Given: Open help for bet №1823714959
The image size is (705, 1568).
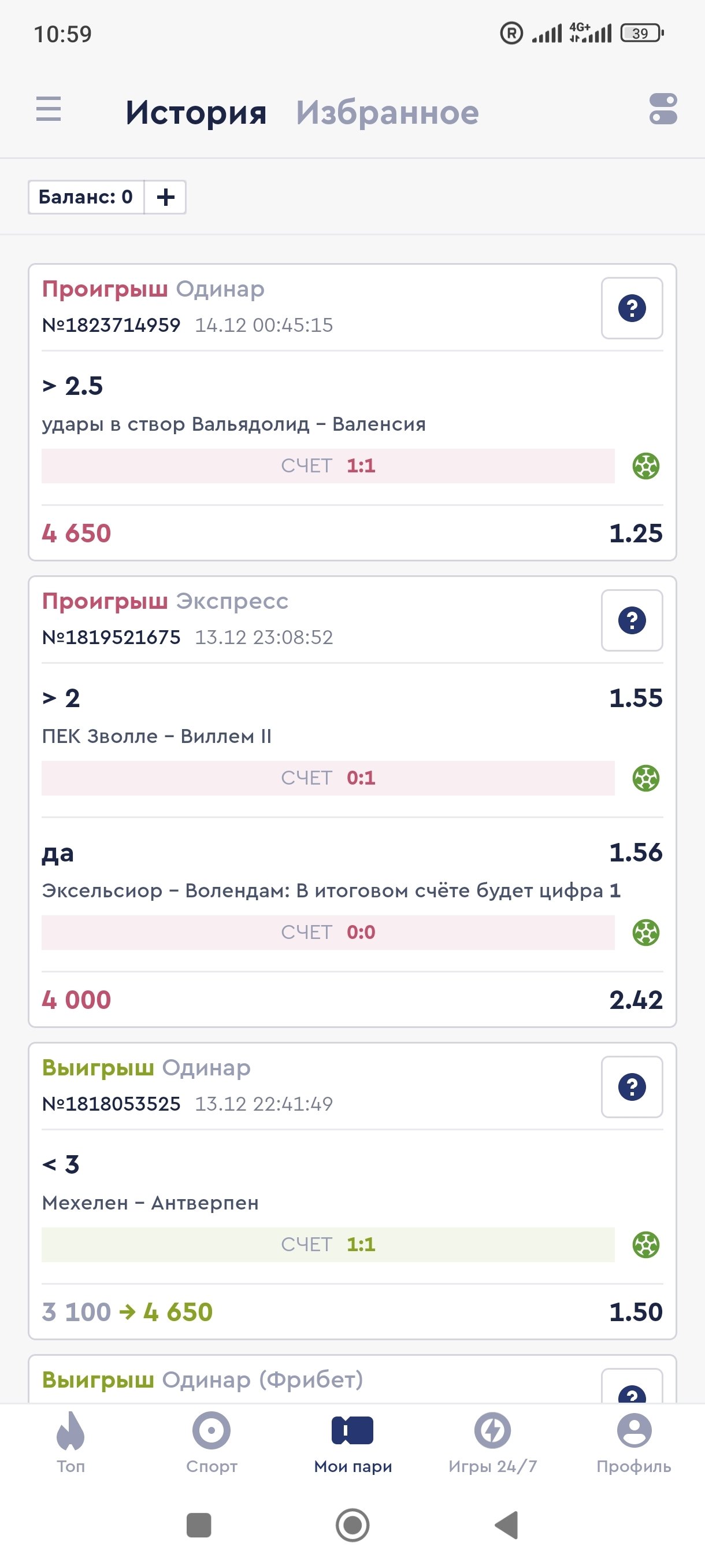Looking at the screenshot, I should pos(632,308).
